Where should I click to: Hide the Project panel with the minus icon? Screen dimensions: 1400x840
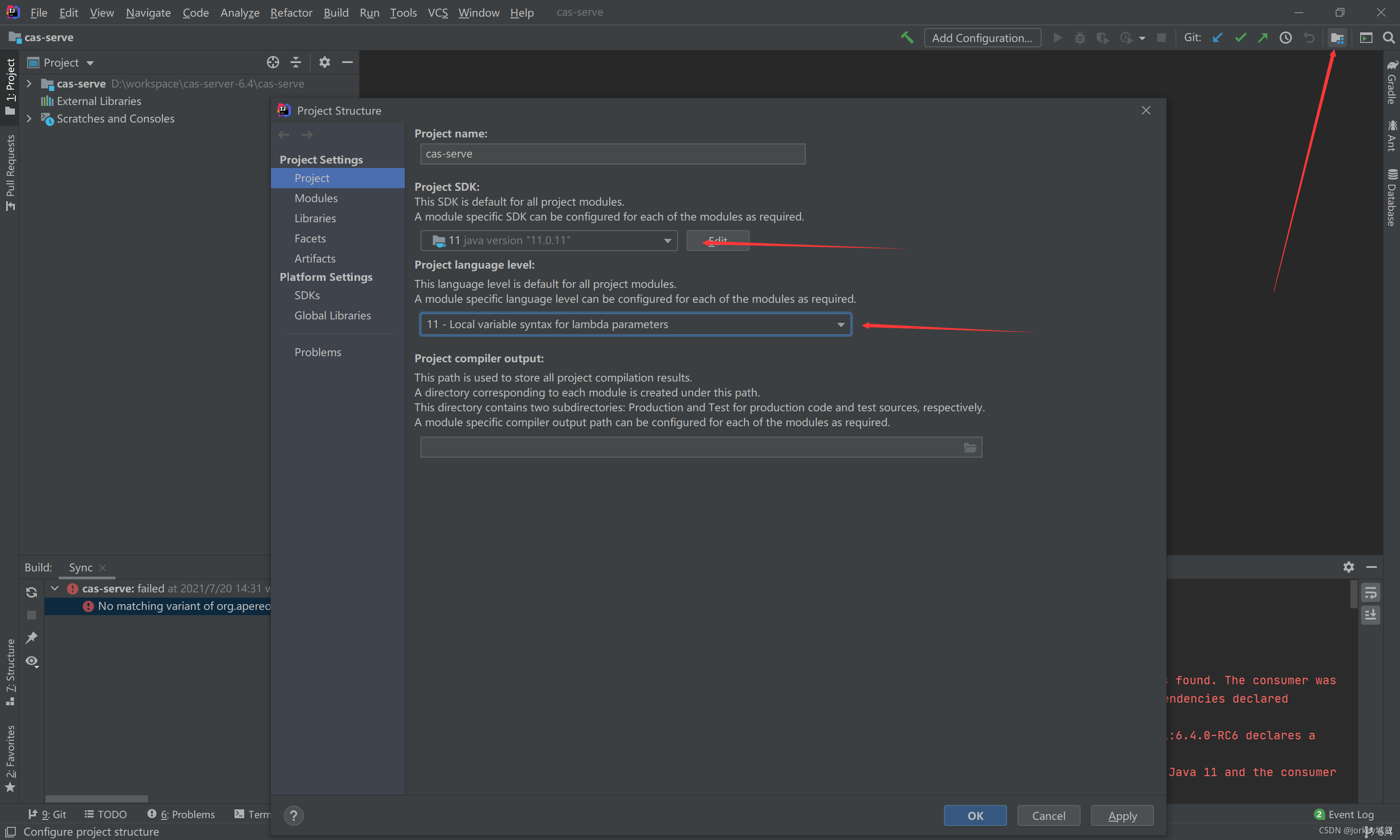(x=347, y=62)
